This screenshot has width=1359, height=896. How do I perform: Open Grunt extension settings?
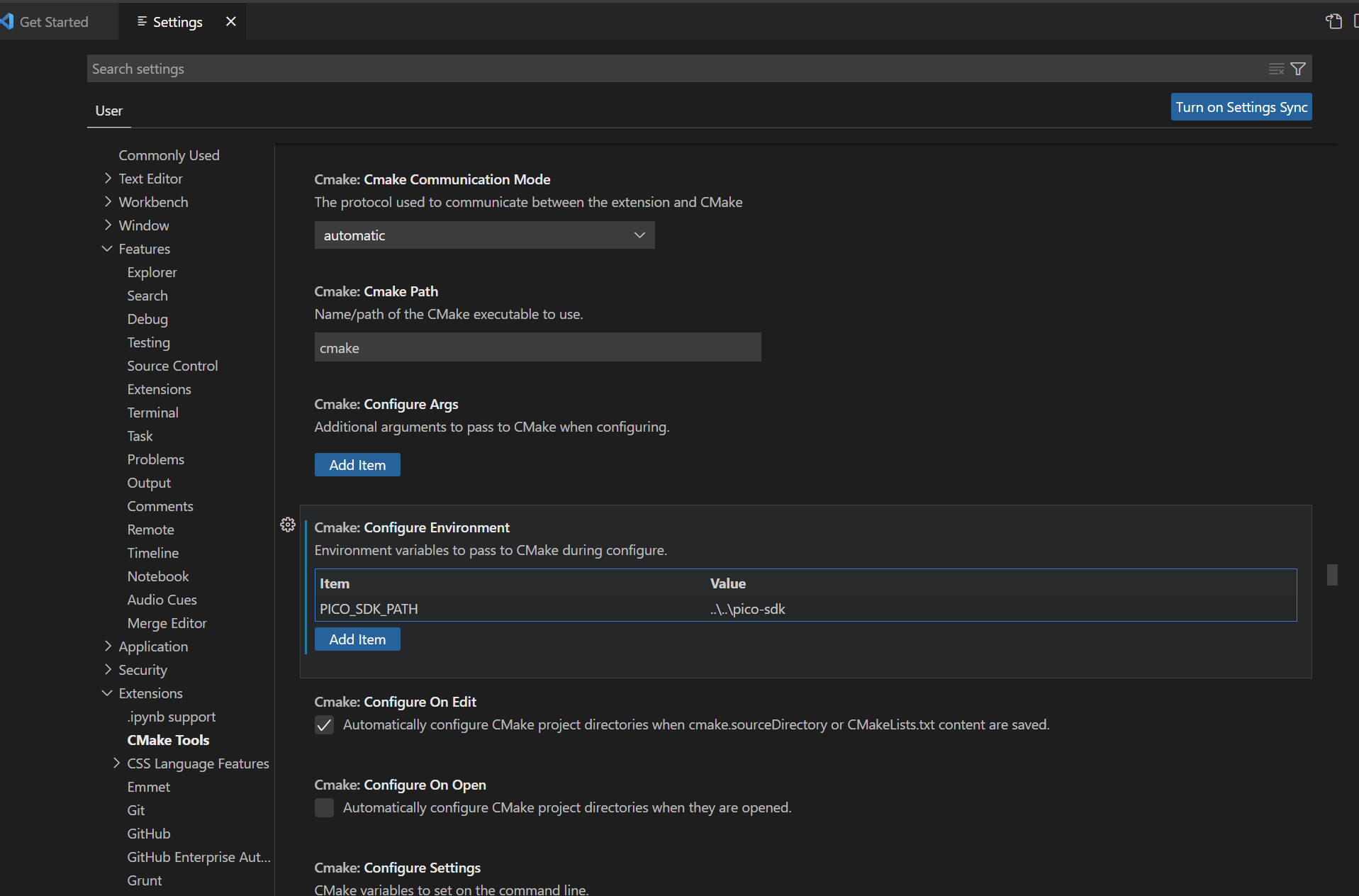click(x=144, y=880)
